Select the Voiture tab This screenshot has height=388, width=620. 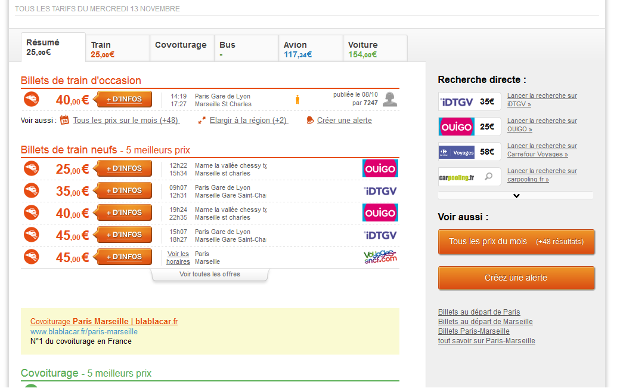(375, 48)
